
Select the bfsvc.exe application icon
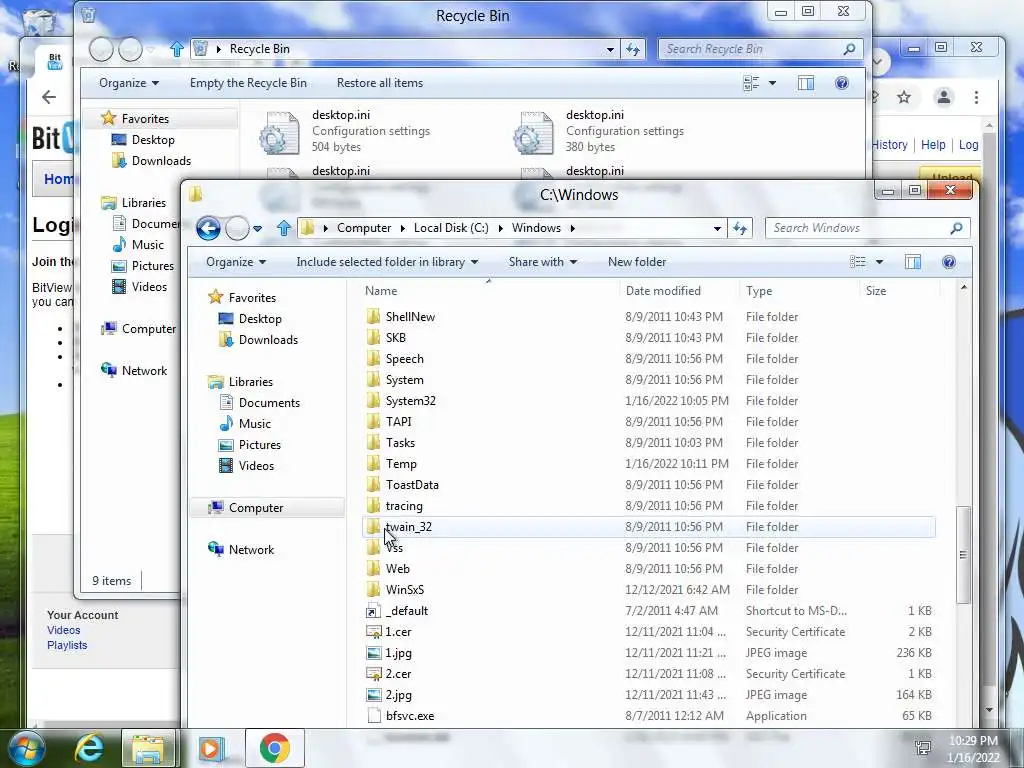click(374, 716)
